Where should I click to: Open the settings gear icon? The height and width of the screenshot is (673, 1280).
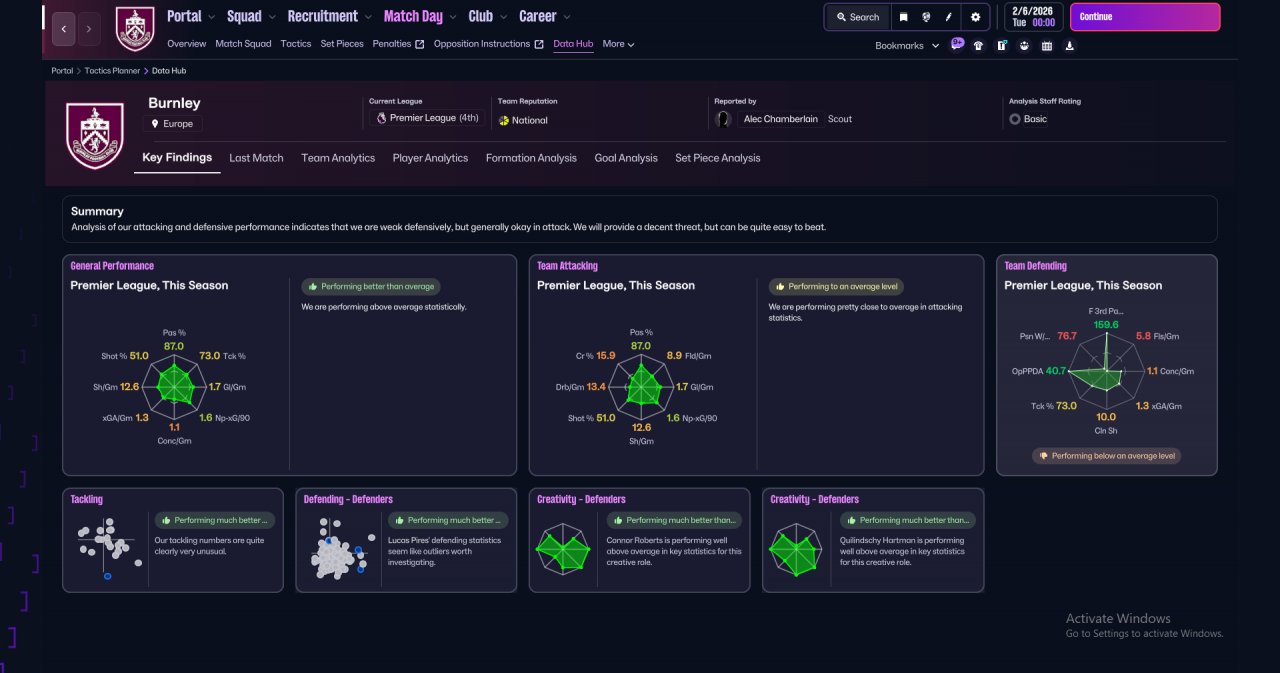[x=976, y=17]
